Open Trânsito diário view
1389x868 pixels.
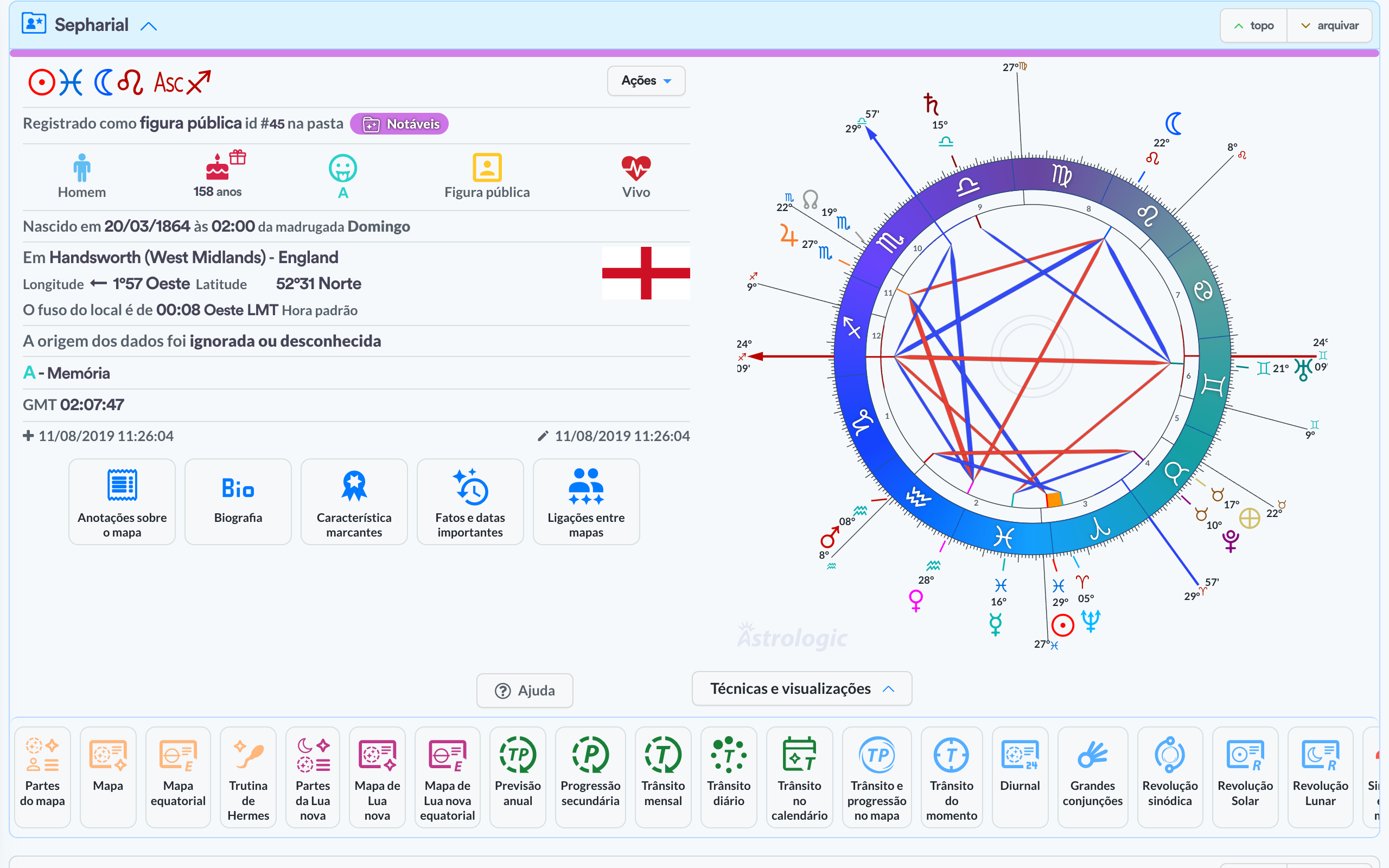point(728,776)
